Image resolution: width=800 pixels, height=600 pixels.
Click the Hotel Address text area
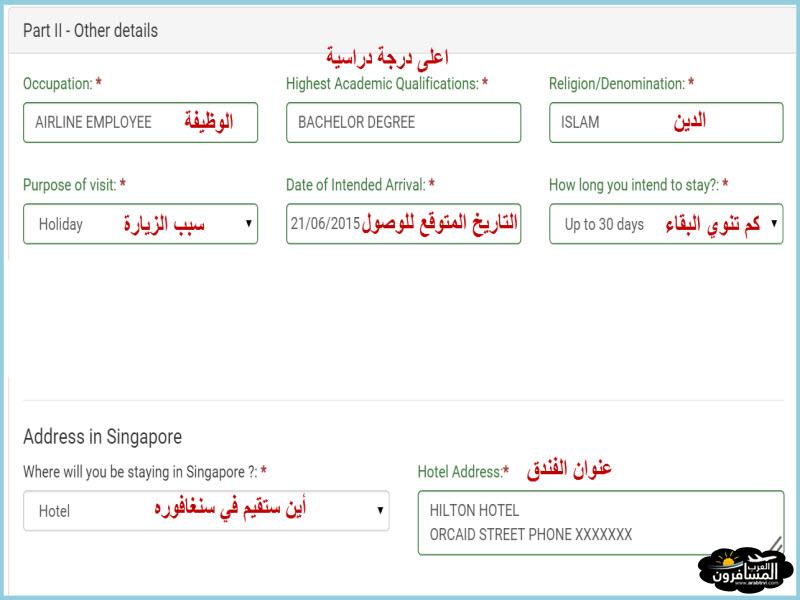click(x=601, y=523)
